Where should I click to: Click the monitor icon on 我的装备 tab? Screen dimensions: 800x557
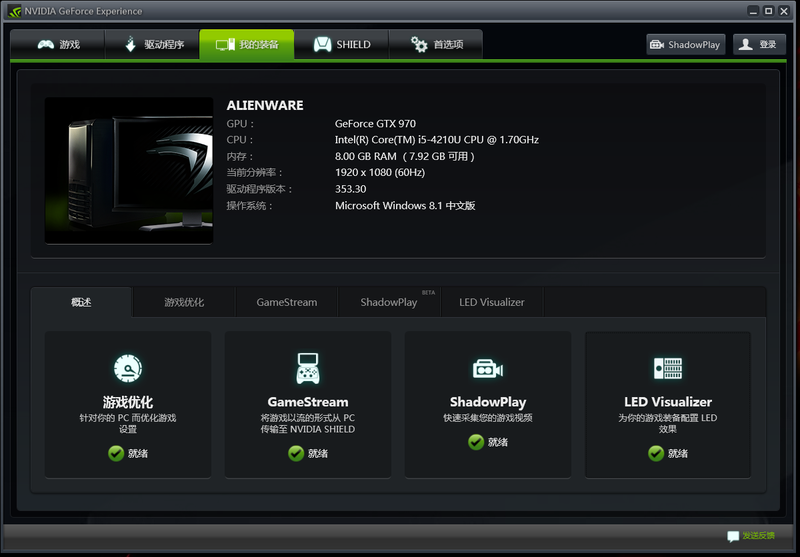(x=225, y=45)
